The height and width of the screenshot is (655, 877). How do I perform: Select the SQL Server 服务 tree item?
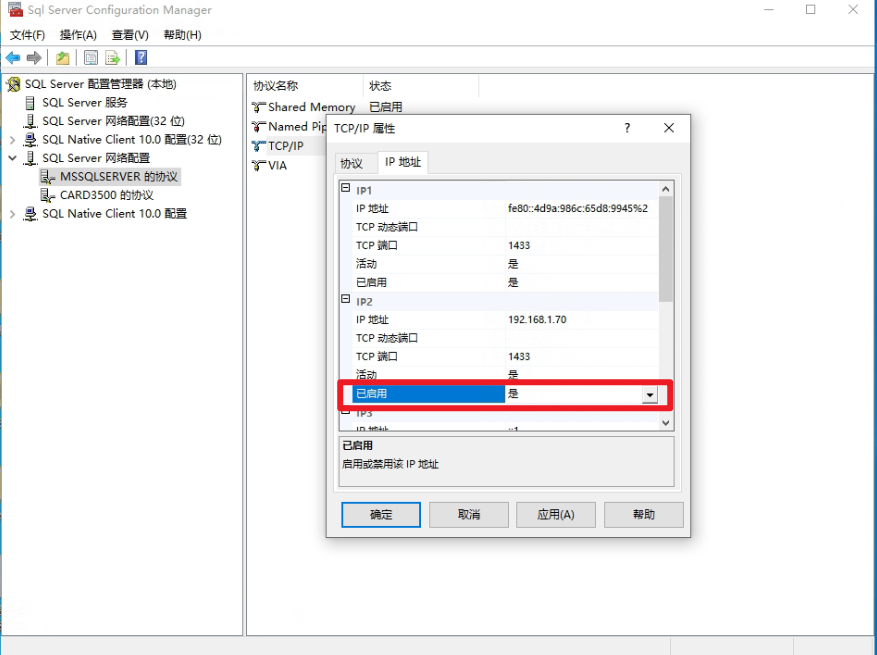(x=85, y=103)
